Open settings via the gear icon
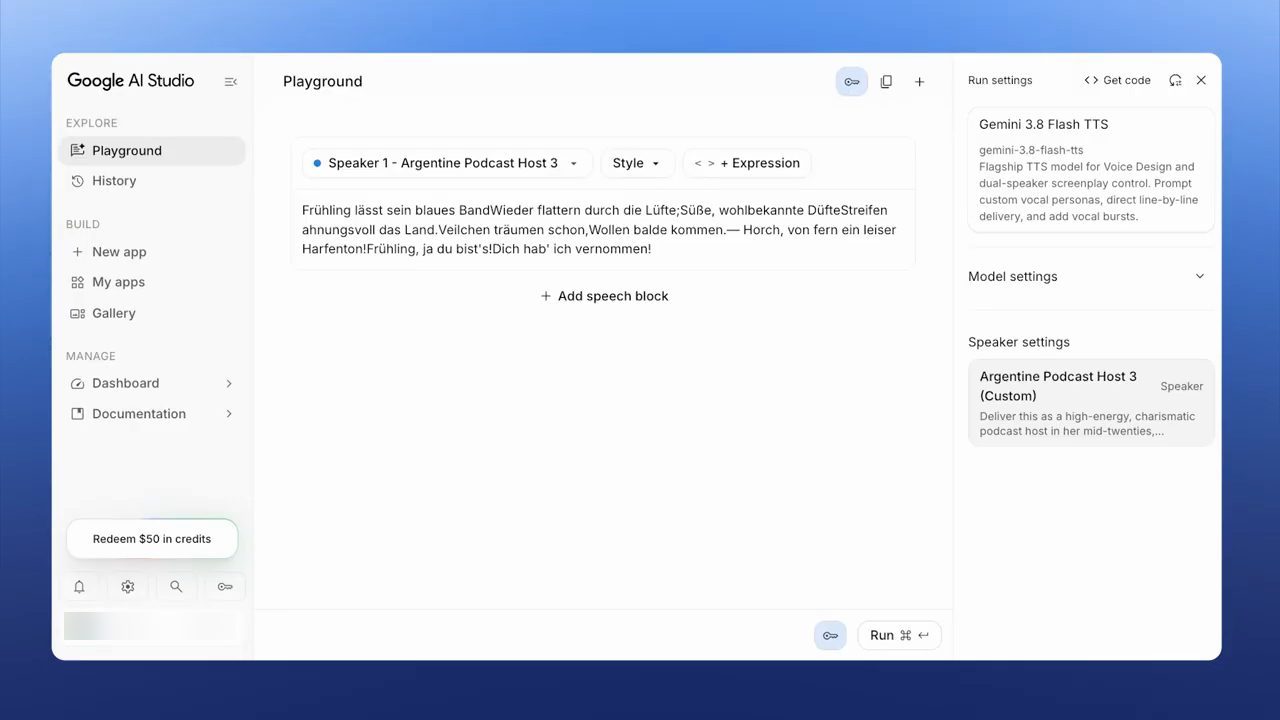1280x720 pixels. [x=128, y=587]
